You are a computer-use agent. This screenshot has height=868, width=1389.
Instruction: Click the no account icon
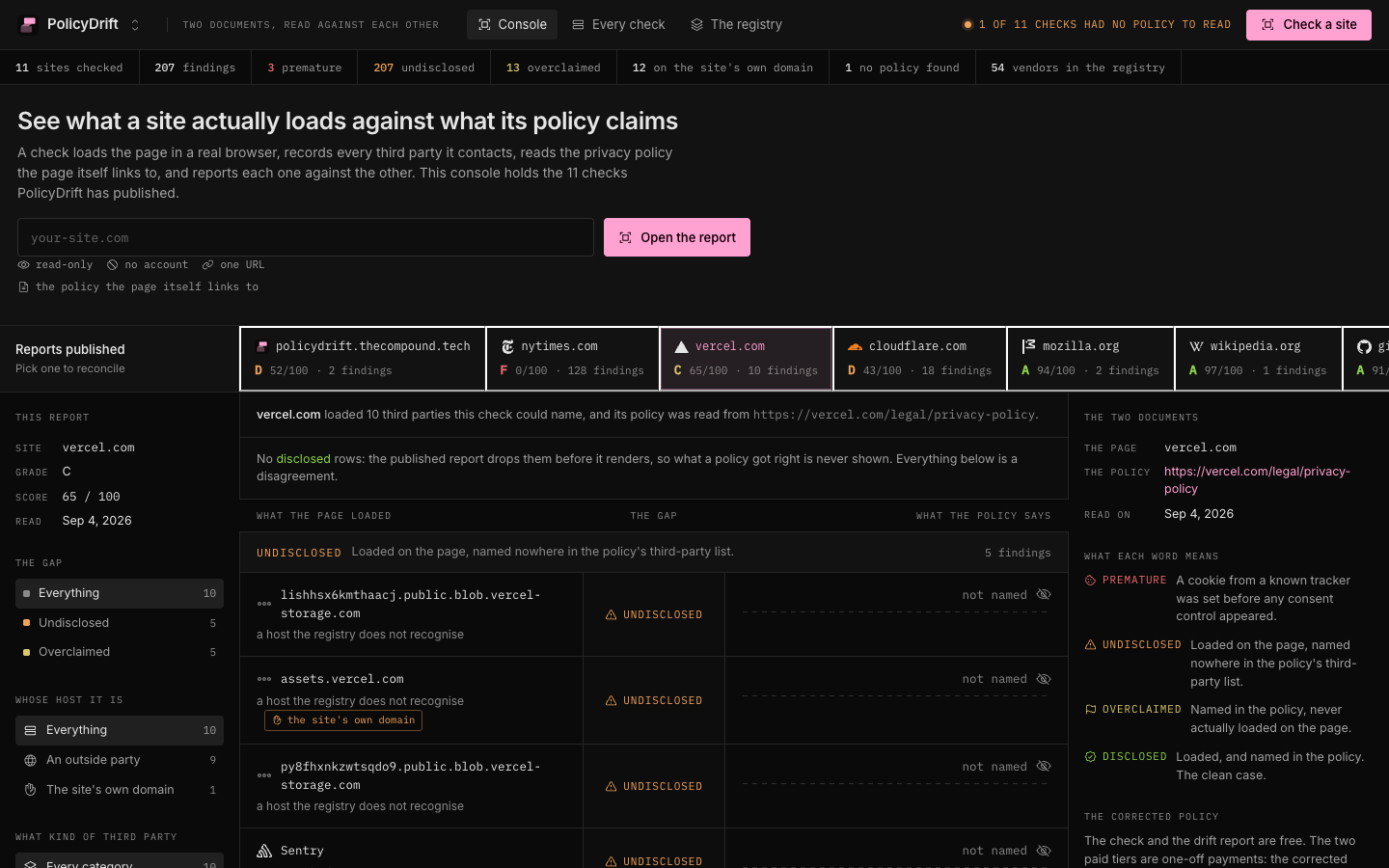point(113,264)
